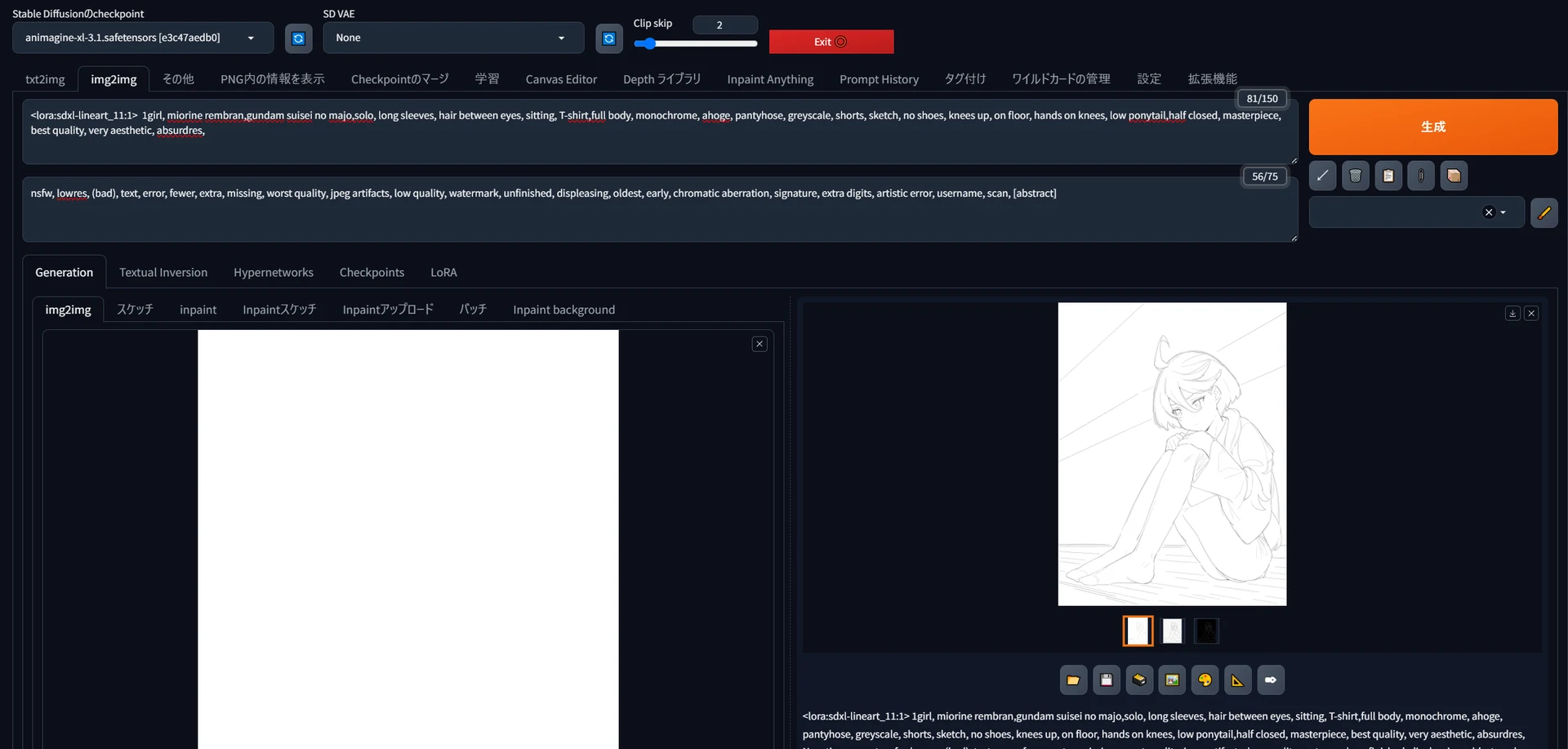Click into the negative prompt text box
Screen dimensions: 1568x749
point(660,209)
